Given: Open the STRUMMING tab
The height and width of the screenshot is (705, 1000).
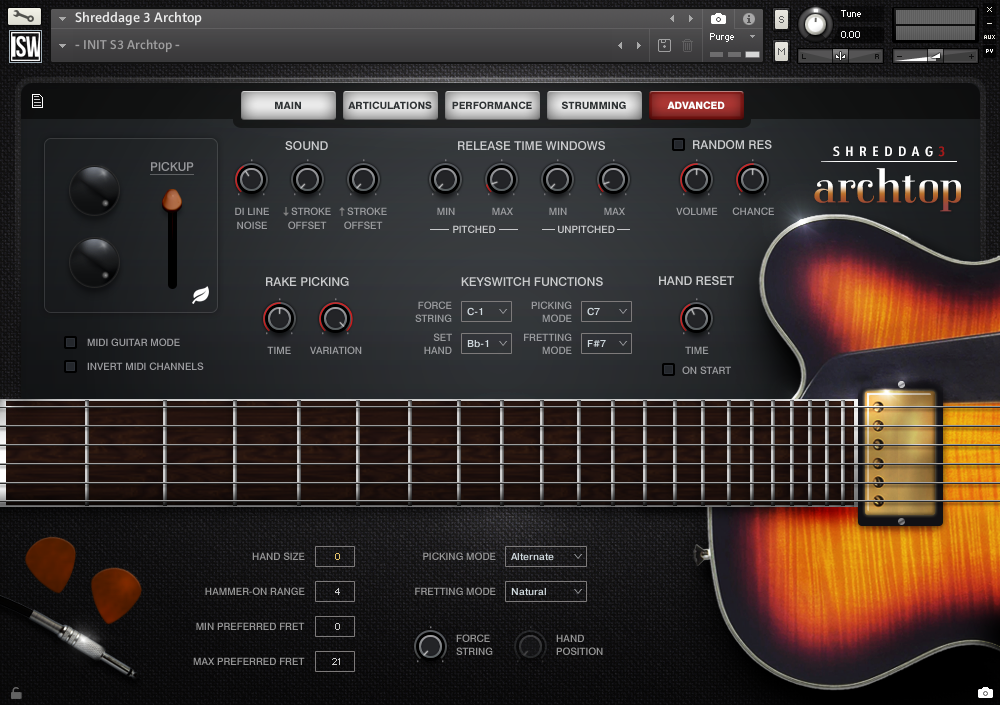Looking at the screenshot, I should coord(594,104).
